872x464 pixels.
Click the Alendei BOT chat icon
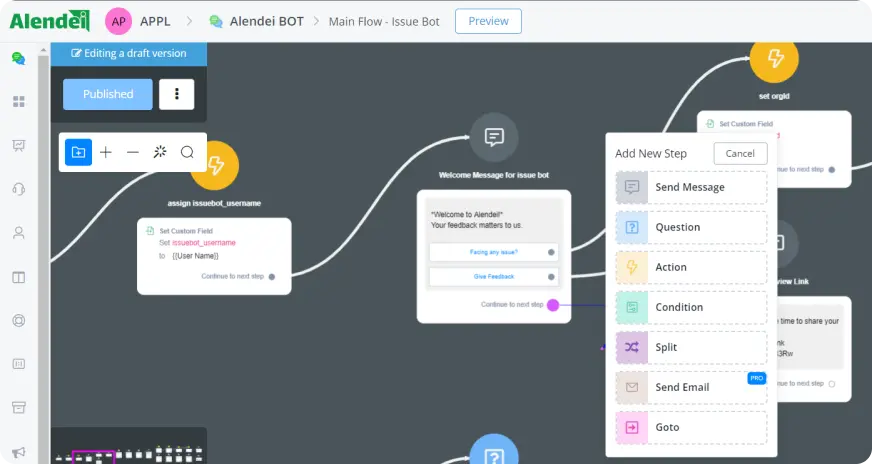(x=216, y=21)
